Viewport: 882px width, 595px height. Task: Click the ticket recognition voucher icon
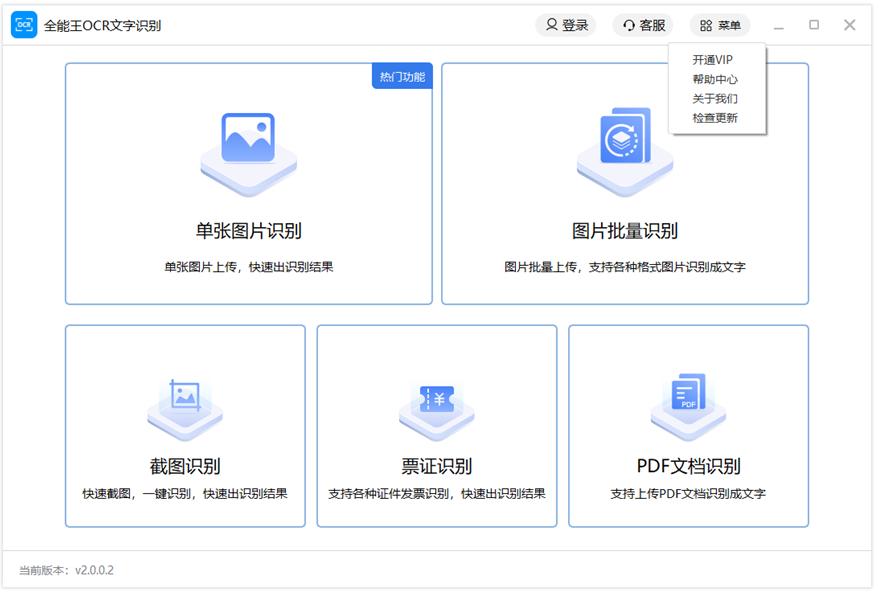(437, 399)
